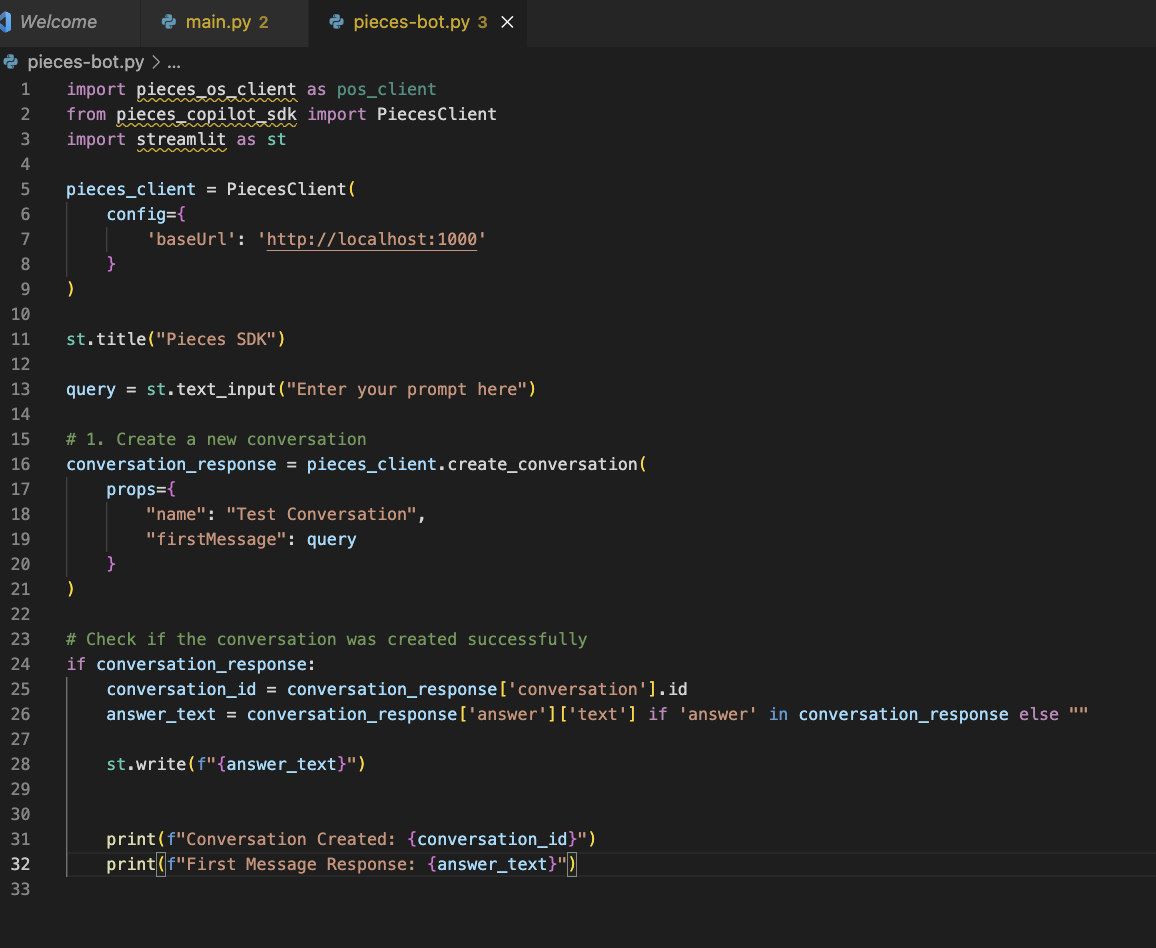
Task: Click the 'else' keyword on line 26
Action: point(1039,714)
